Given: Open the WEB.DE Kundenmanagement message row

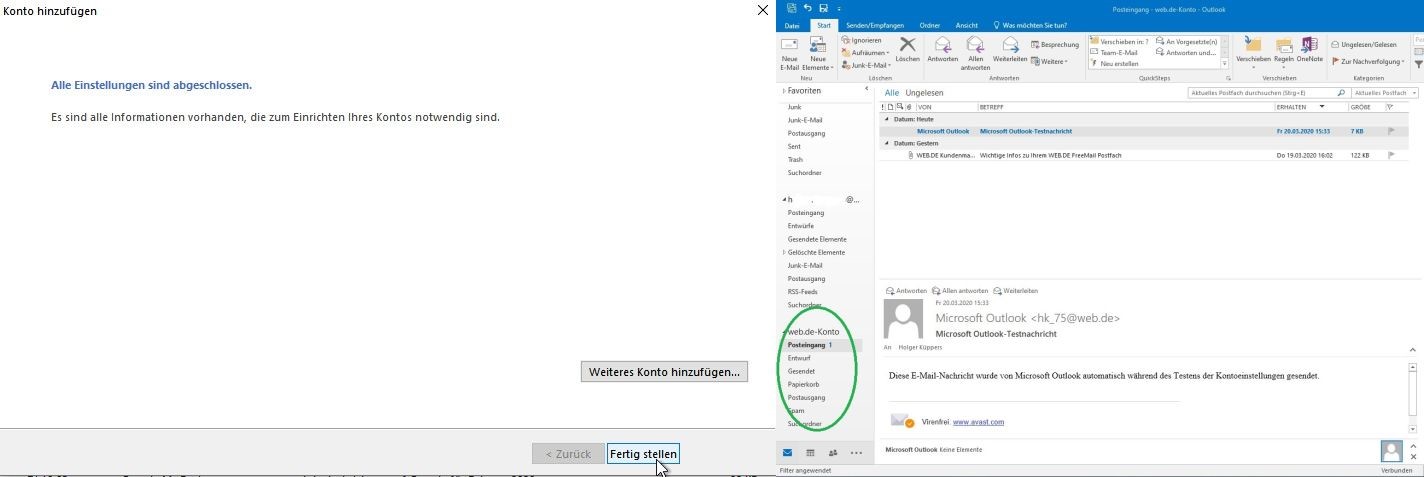Looking at the screenshot, I should pyautogui.click(x=1145, y=155).
